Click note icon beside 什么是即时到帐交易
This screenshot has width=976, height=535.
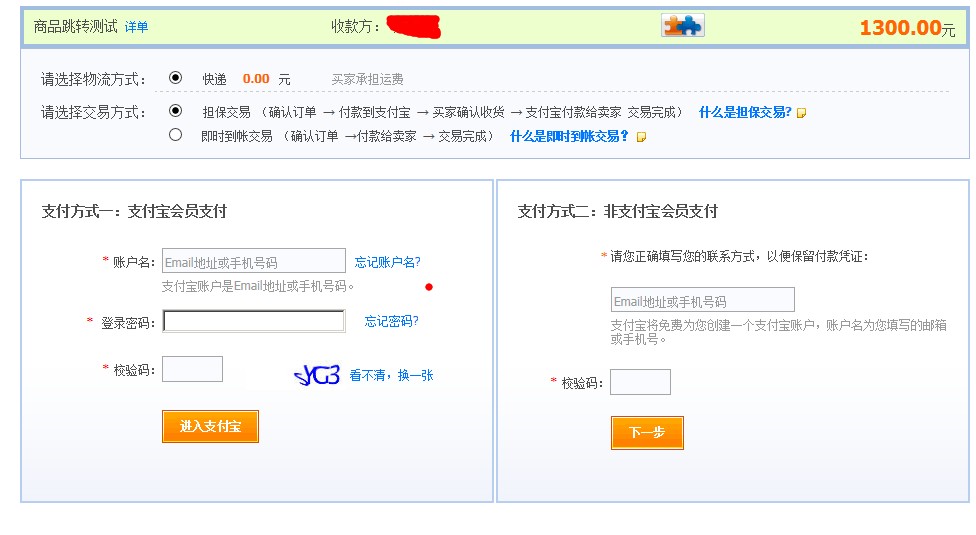[641, 137]
